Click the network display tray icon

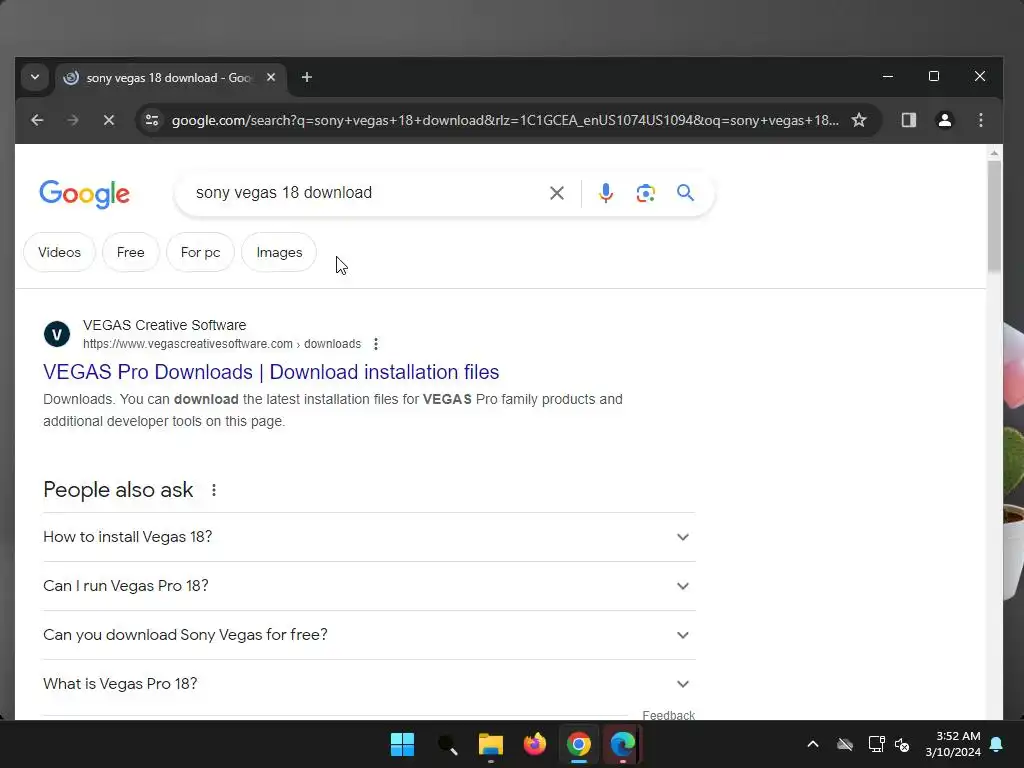click(876, 744)
